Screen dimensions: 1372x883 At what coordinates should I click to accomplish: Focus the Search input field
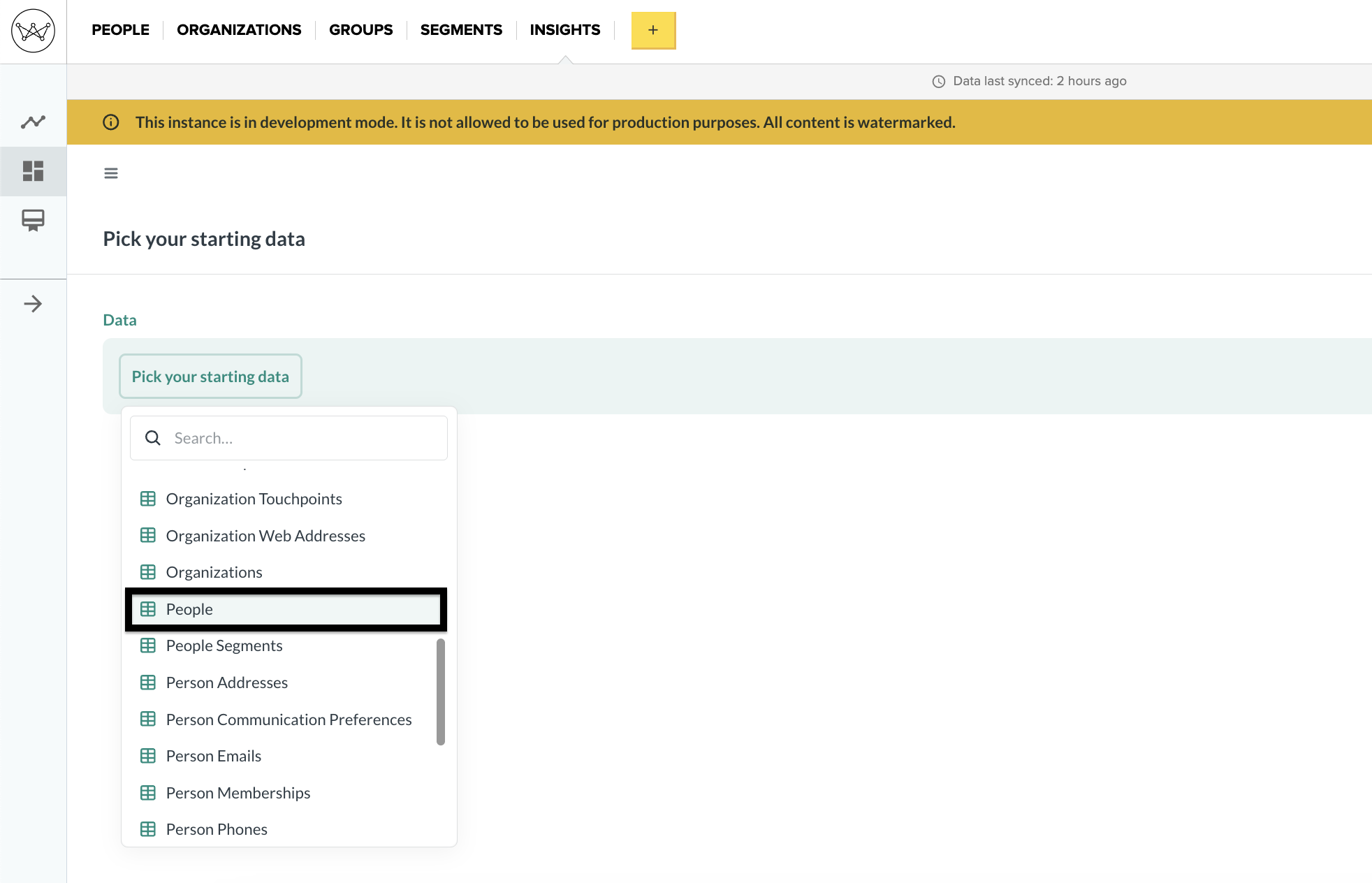(x=289, y=438)
